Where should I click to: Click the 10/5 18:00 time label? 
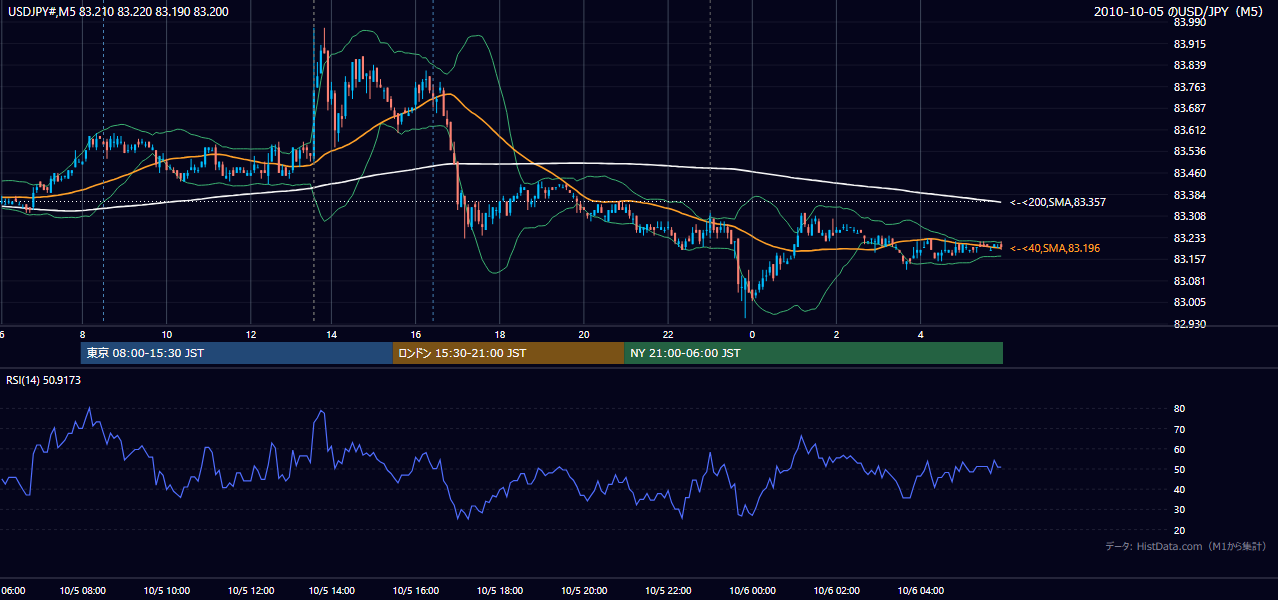(x=499, y=590)
